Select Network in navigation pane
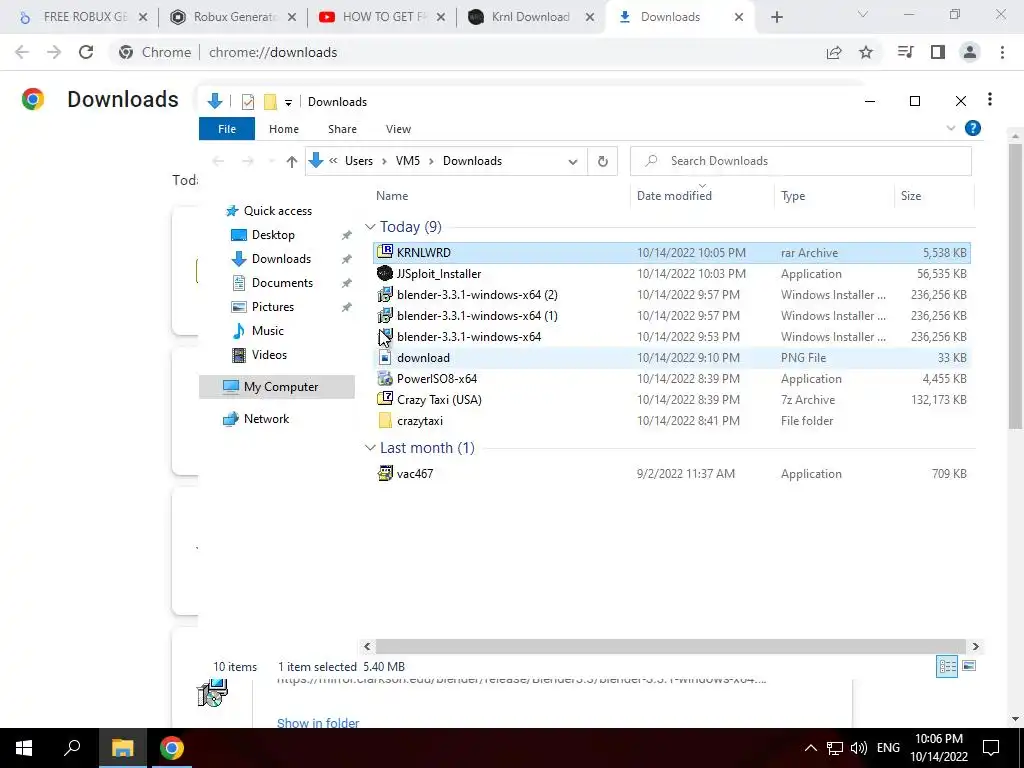Image resolution: width=1024 pixels, height=768 pixels. (x=266, y=419)
